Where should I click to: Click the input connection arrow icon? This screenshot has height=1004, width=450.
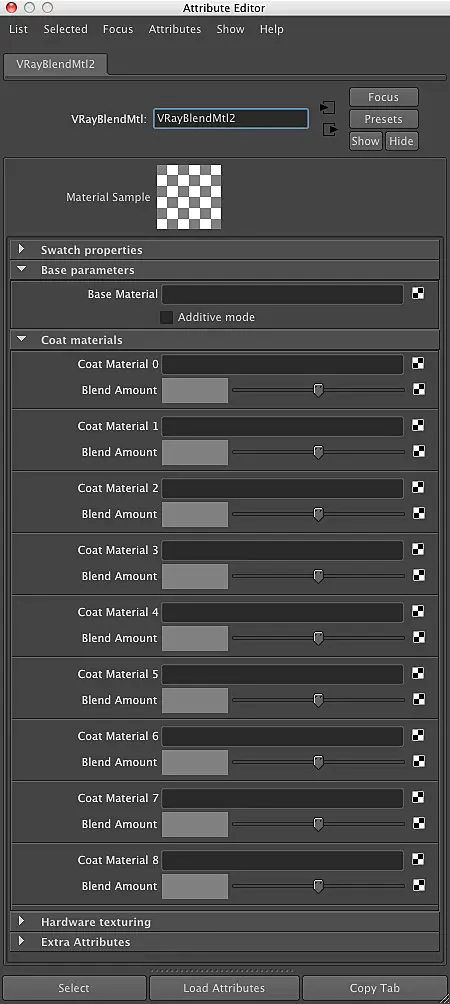[x=327, y=108]
